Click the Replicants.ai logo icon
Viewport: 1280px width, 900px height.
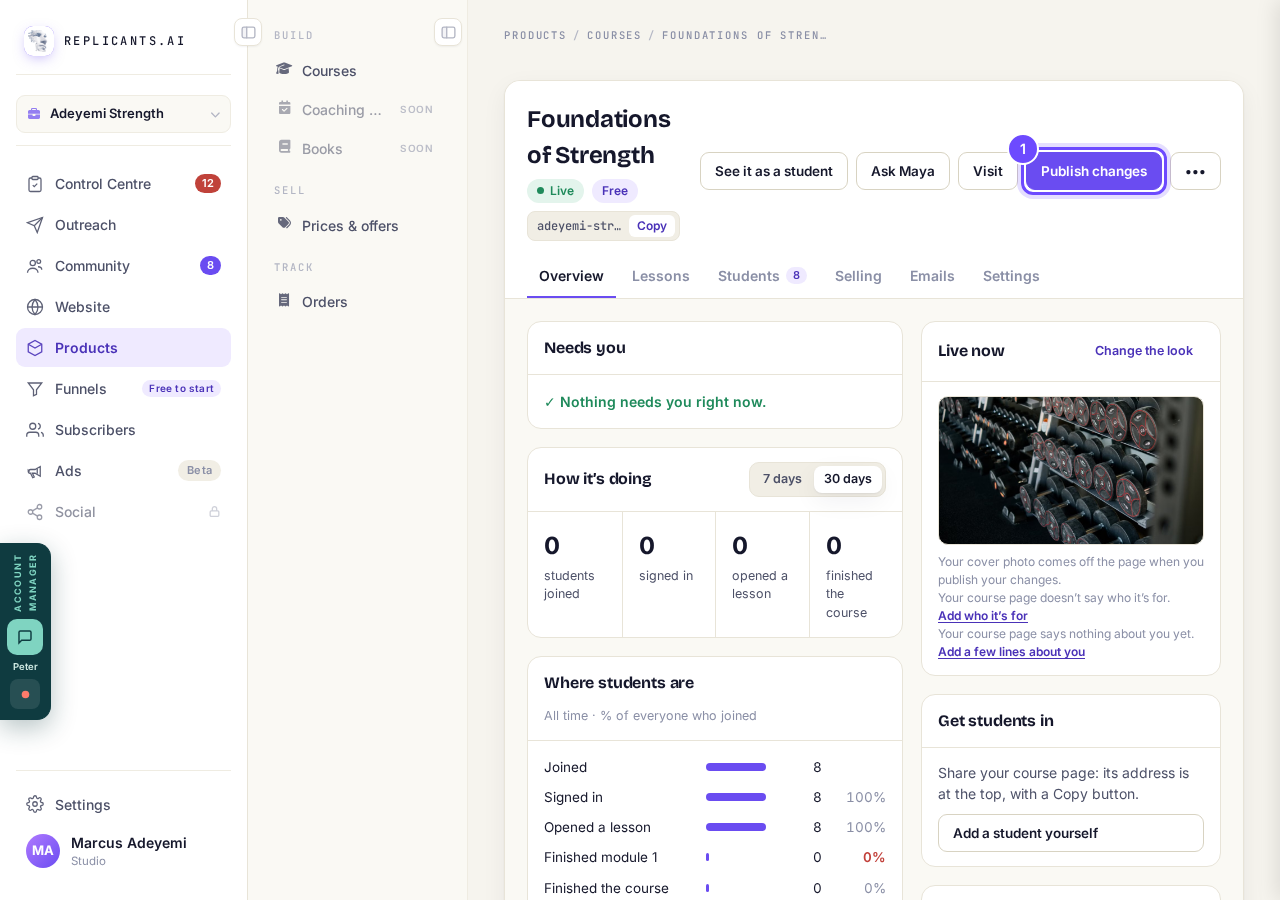tap(39, 41)
